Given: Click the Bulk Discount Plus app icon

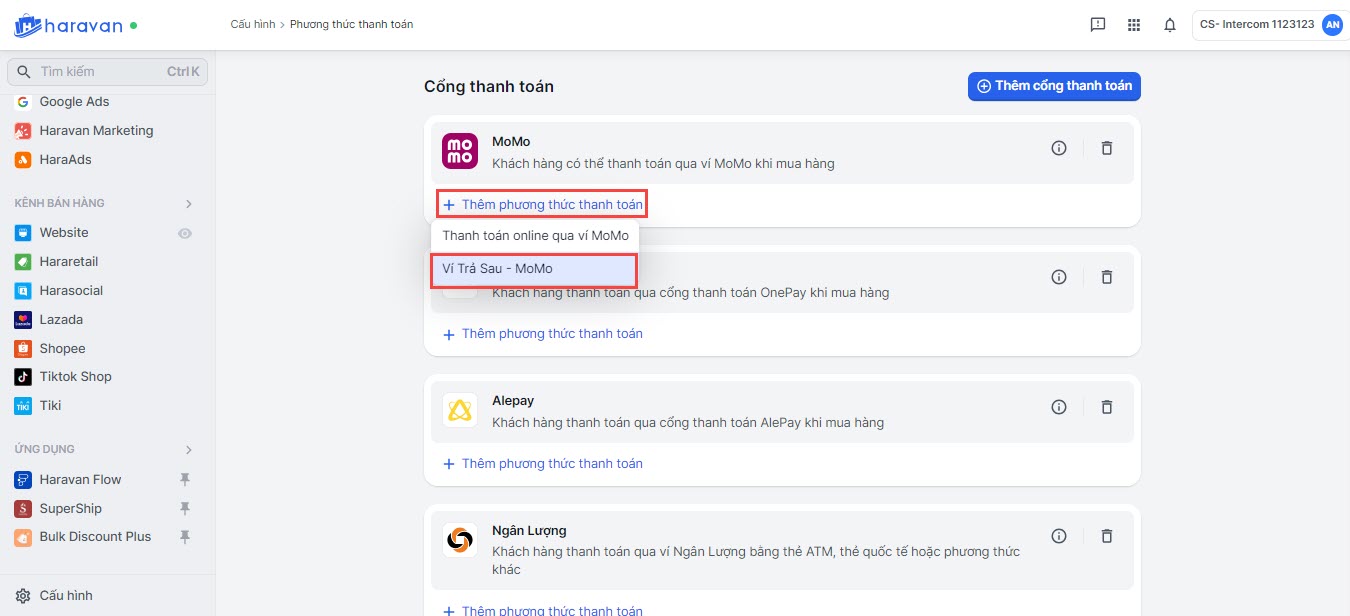Looking at the screenshot, I should pyautogui.click(x=23, y=537).
